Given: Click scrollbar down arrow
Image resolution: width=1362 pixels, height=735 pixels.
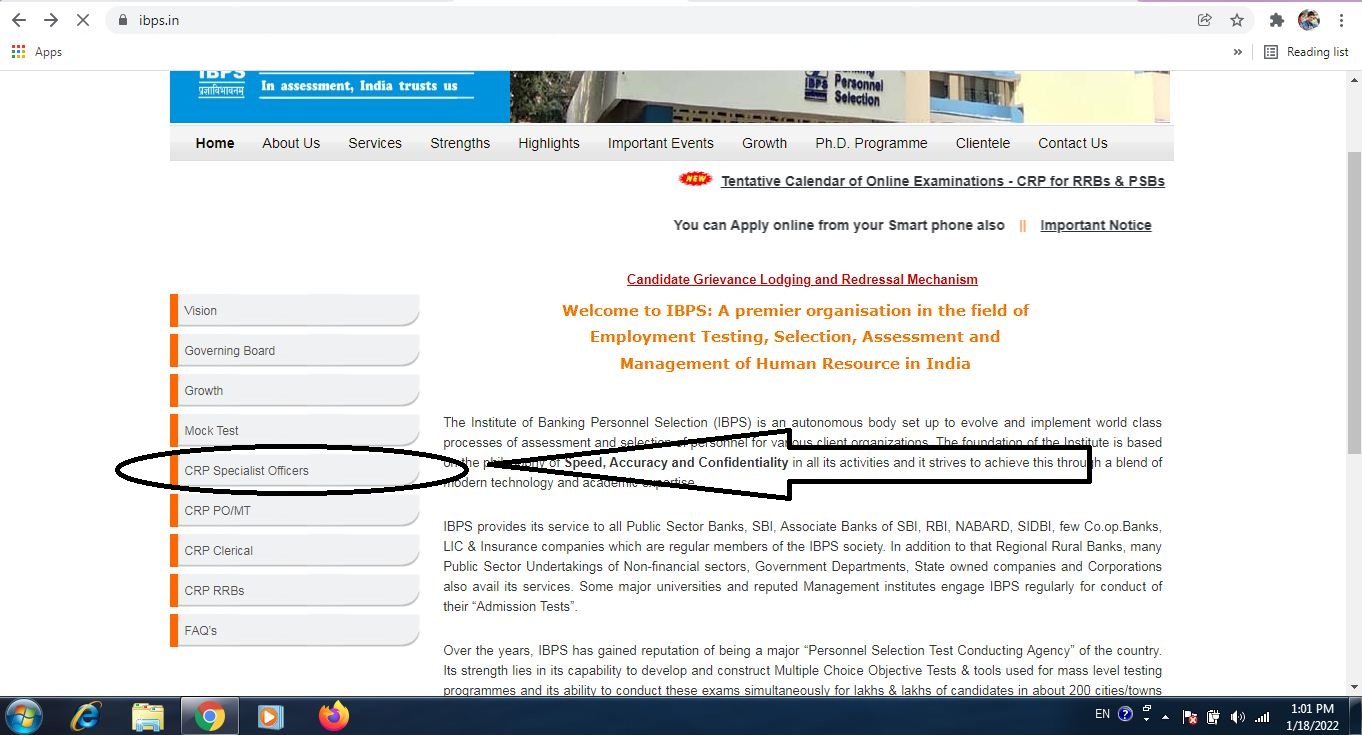Looking at the screenshot, I should [1355, 687].
